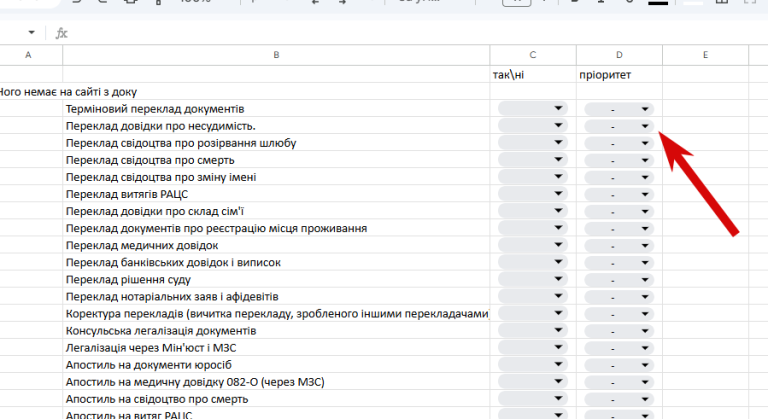Select cell 'Переклад медичних довідок'
The image size is (768, 419).
(276, 245)
